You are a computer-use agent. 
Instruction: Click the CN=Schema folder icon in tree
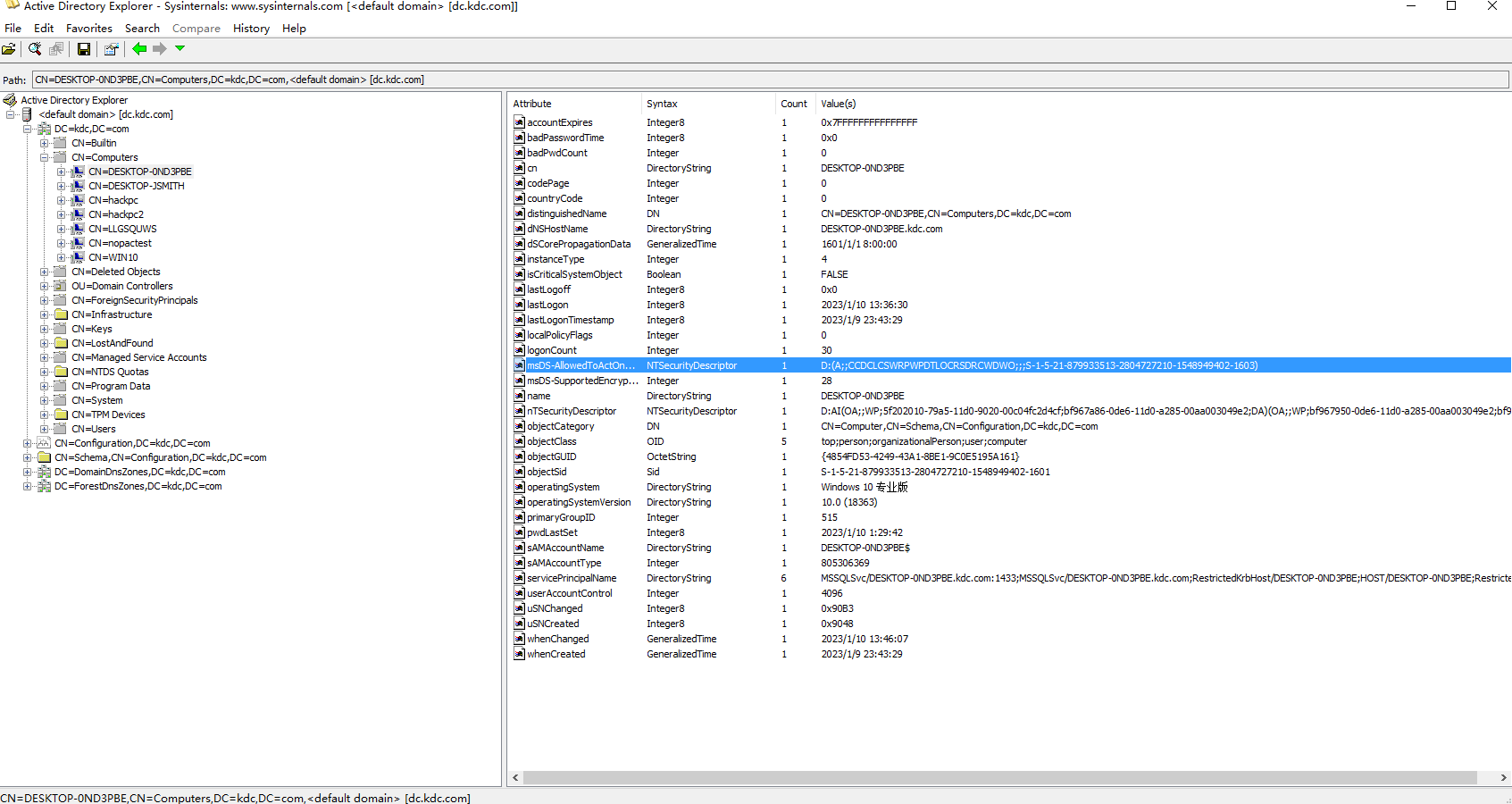44,457
